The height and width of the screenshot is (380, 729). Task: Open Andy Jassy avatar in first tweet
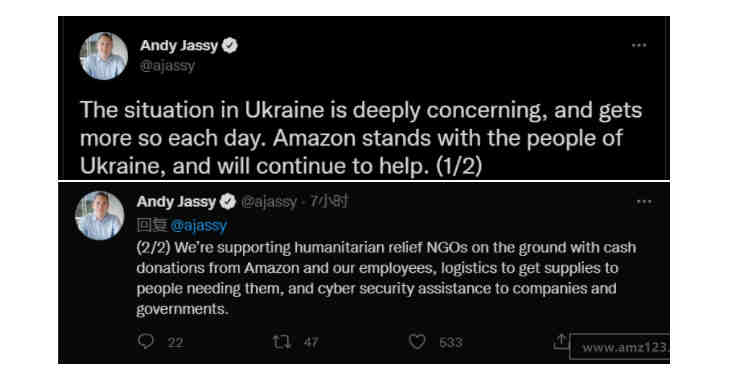[104, 56]
